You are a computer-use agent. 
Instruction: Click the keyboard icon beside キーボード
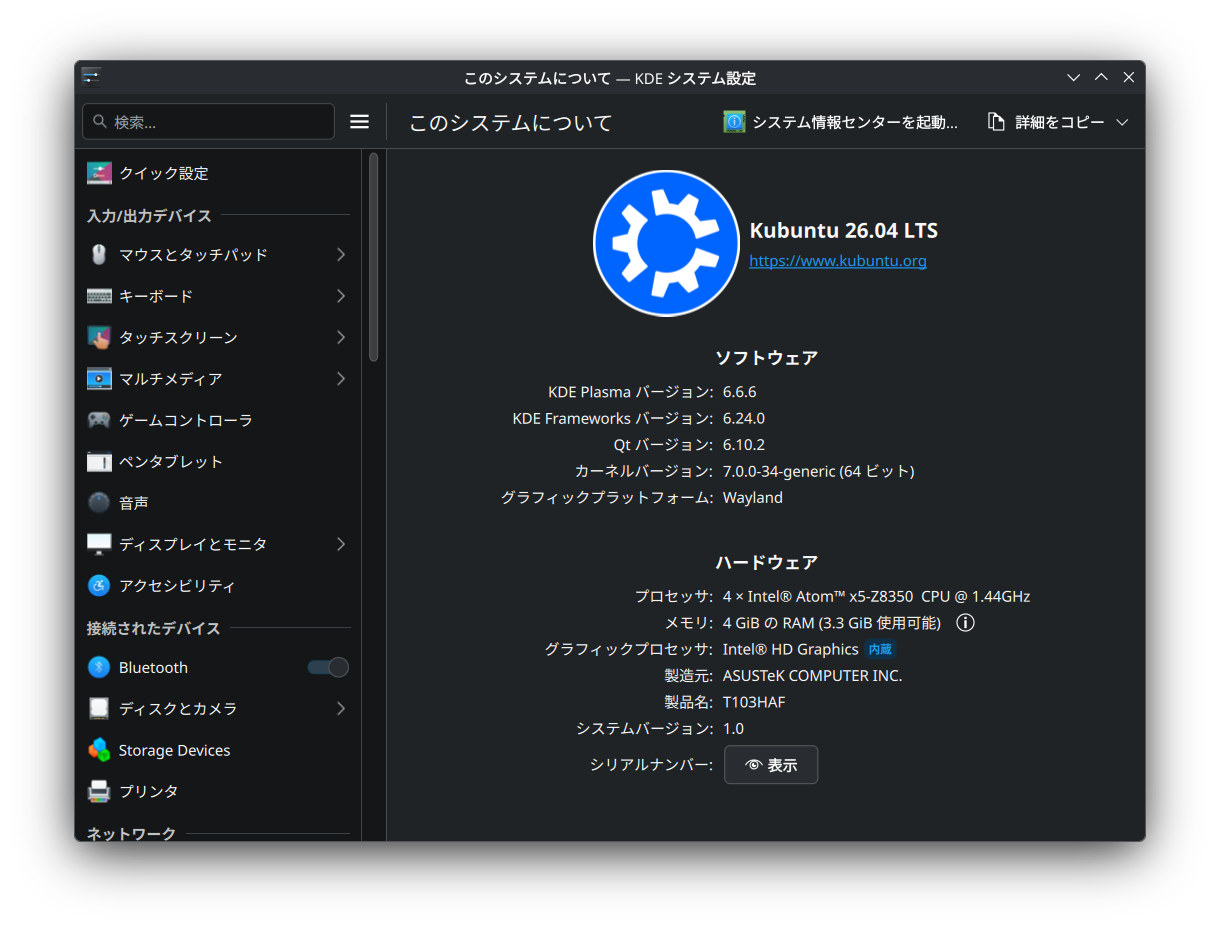pyautogui.click(x=99, y=296)
